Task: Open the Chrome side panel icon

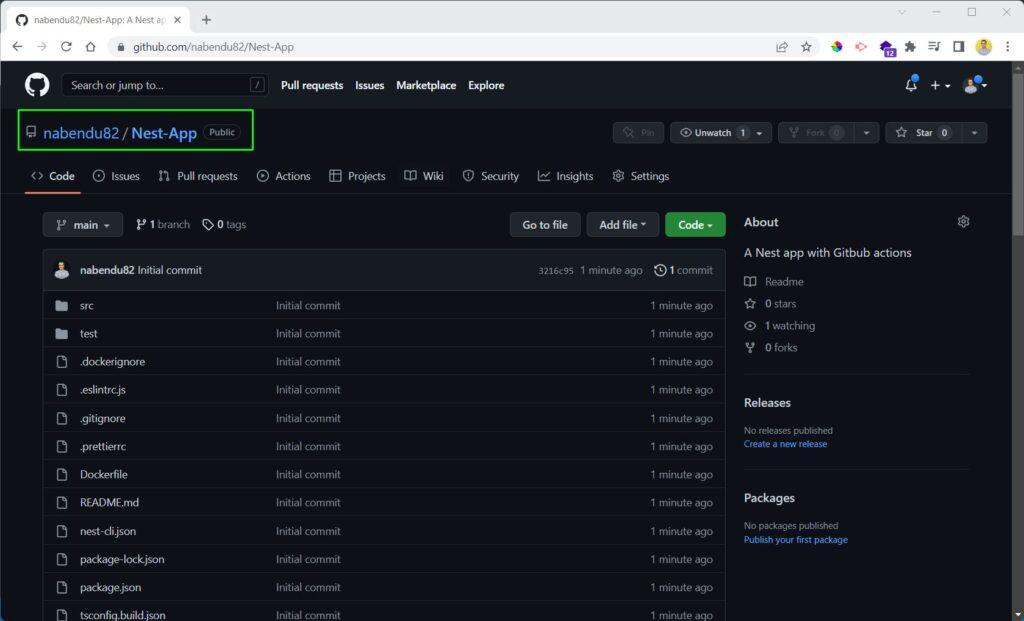Action: click(x=959, y=46)
